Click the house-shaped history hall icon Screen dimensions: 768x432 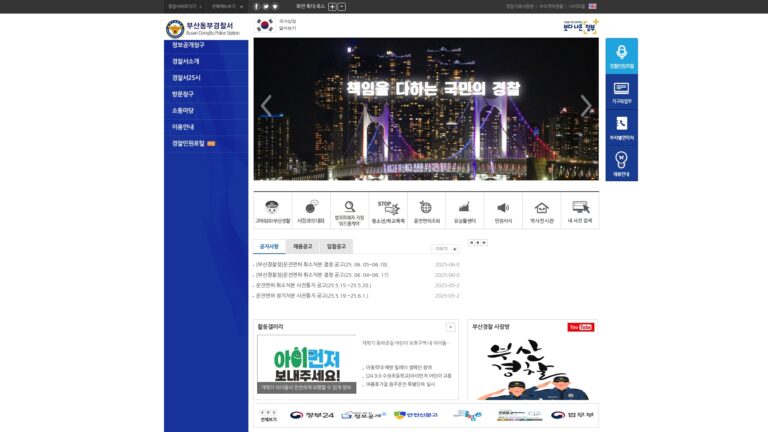coord(541,211)
